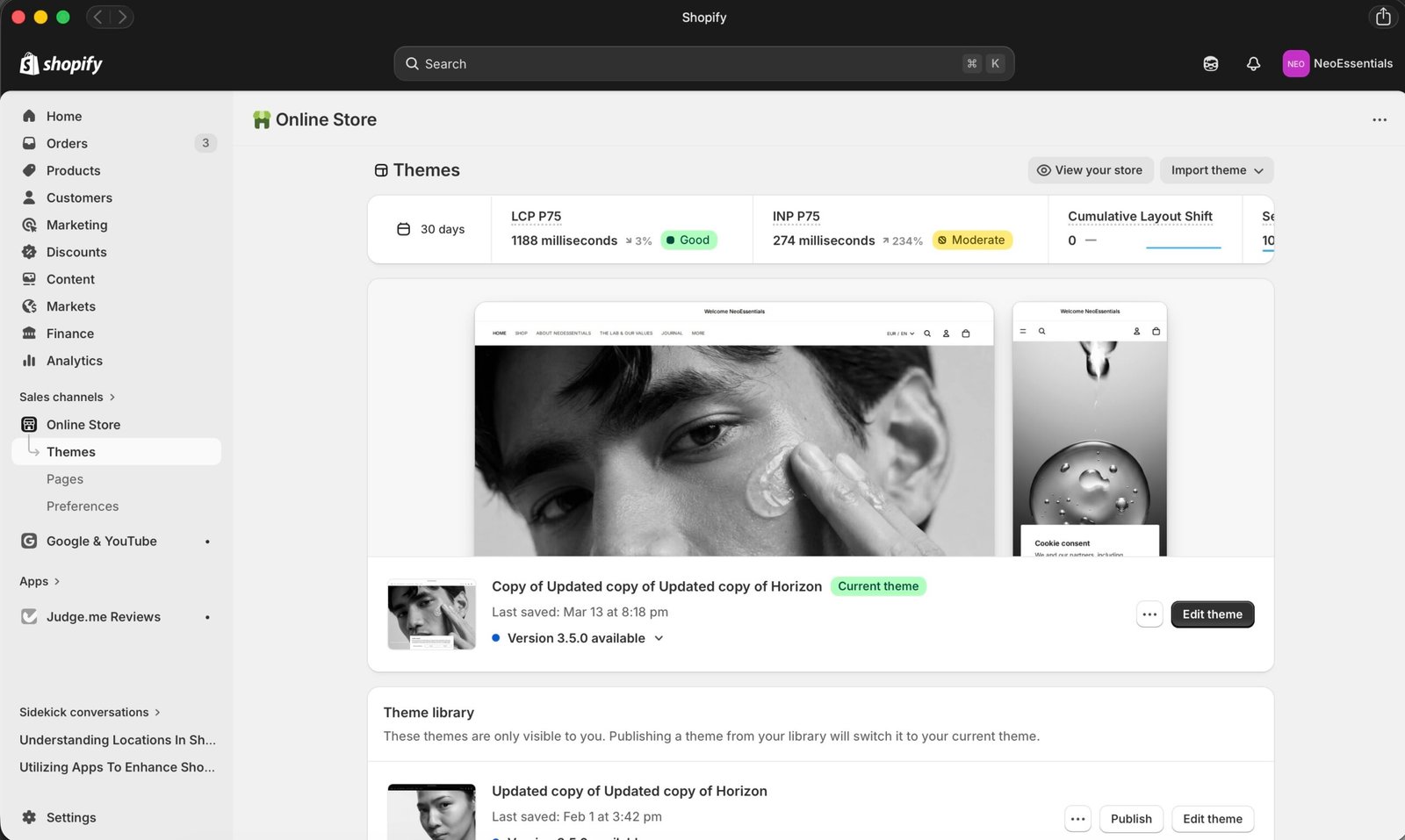Expand the Sales channels section

pos(67,397)
